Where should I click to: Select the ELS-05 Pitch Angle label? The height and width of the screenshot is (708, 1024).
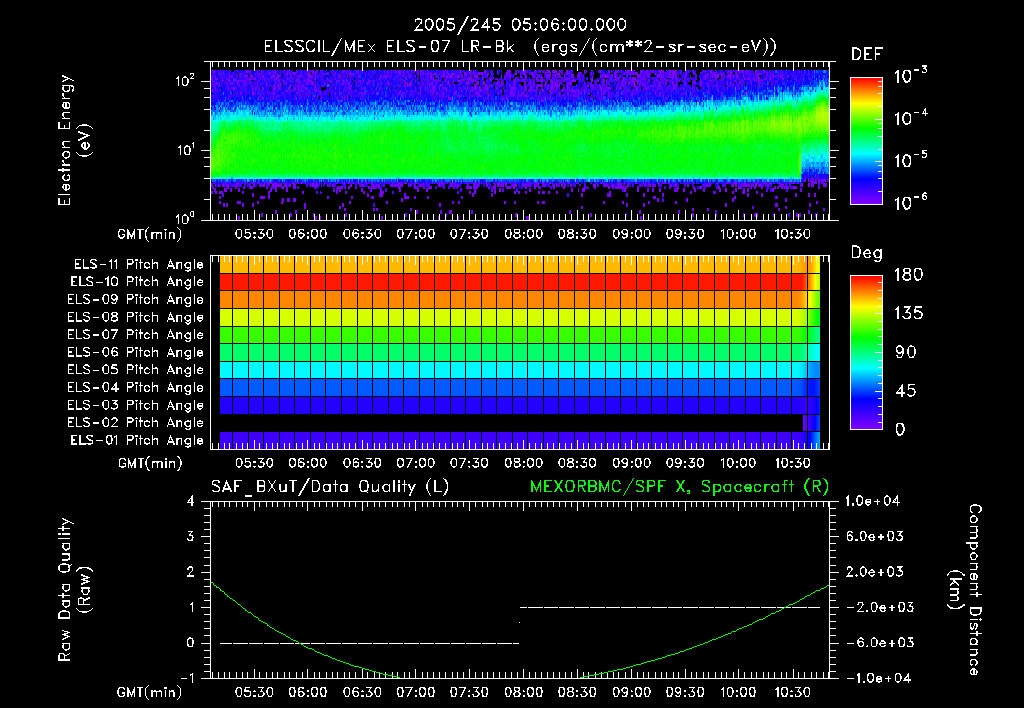click(135, 370)
